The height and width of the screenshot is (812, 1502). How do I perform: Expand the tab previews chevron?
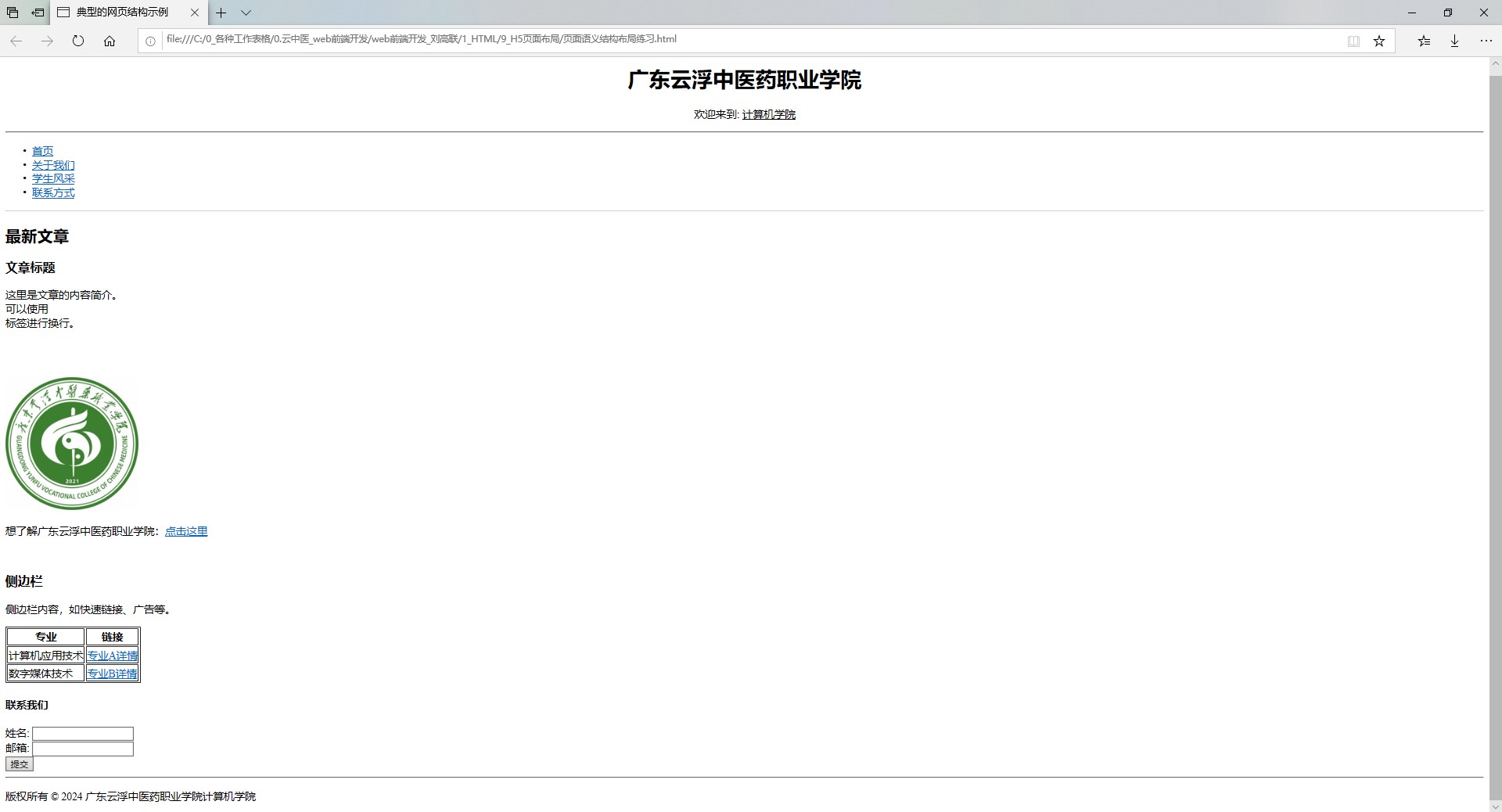tap(246, 13)
